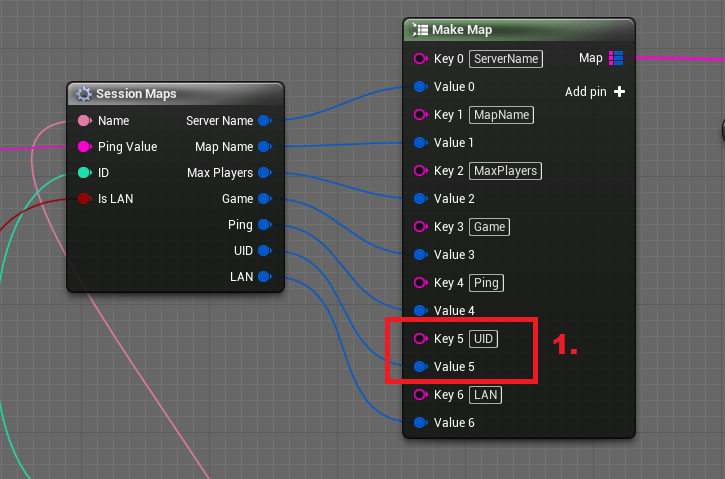The image size is (725, 479).
Task: Click the MaxPlayers key text box
Action: [x=505, y=171]
